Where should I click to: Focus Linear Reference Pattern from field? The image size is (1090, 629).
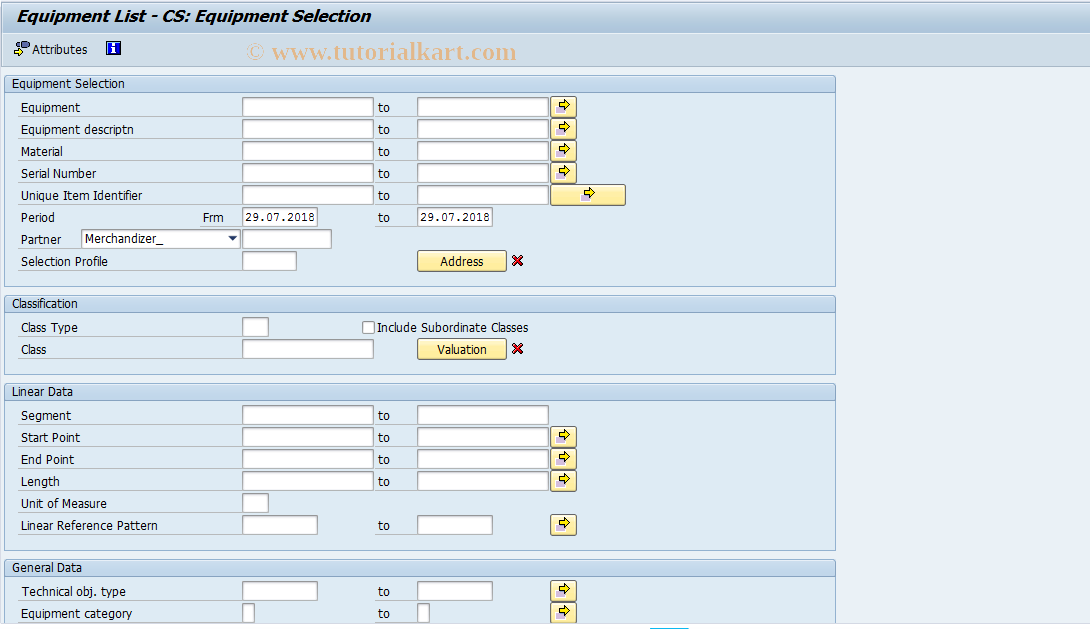click(280, 525)
